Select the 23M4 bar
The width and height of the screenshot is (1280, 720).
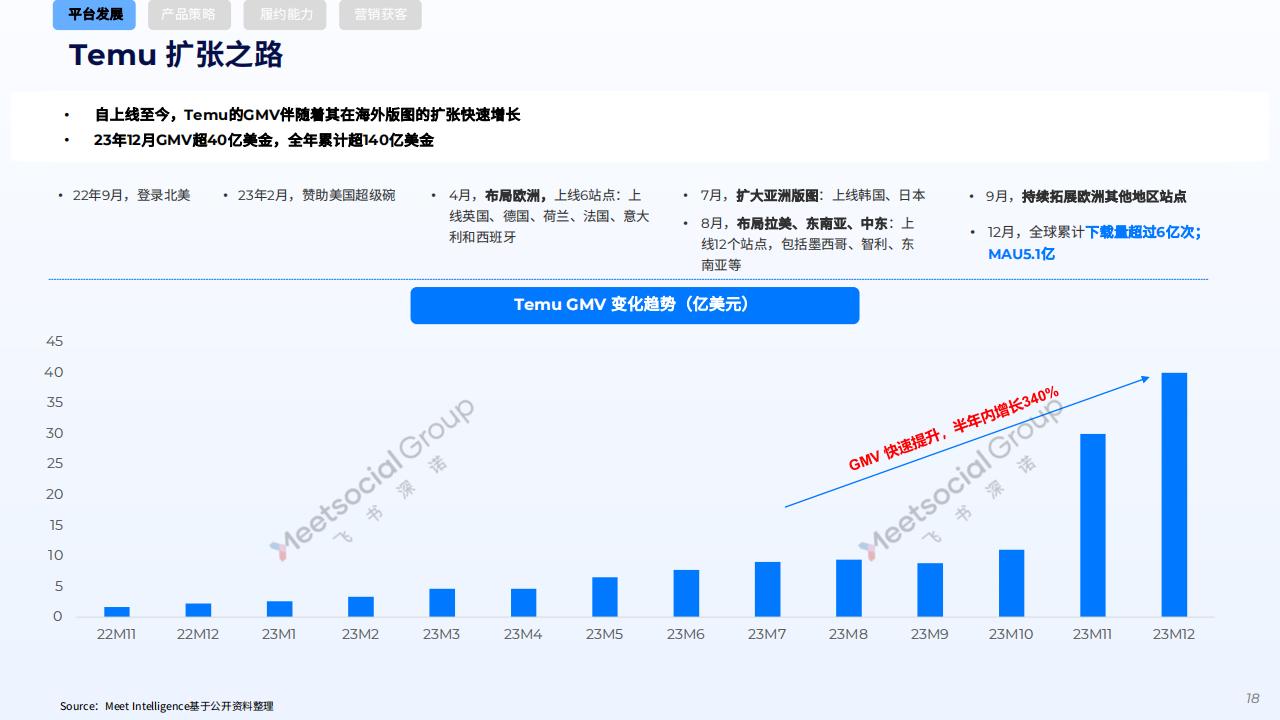click(x=523, y=602)
